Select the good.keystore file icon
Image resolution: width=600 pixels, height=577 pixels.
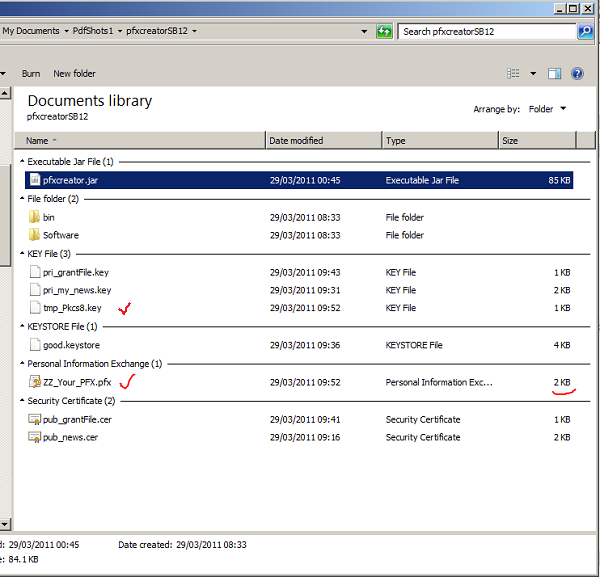tap(34, 345)
